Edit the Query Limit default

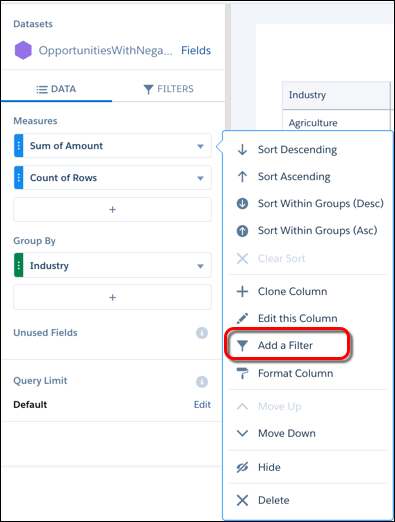coord(202,405)
